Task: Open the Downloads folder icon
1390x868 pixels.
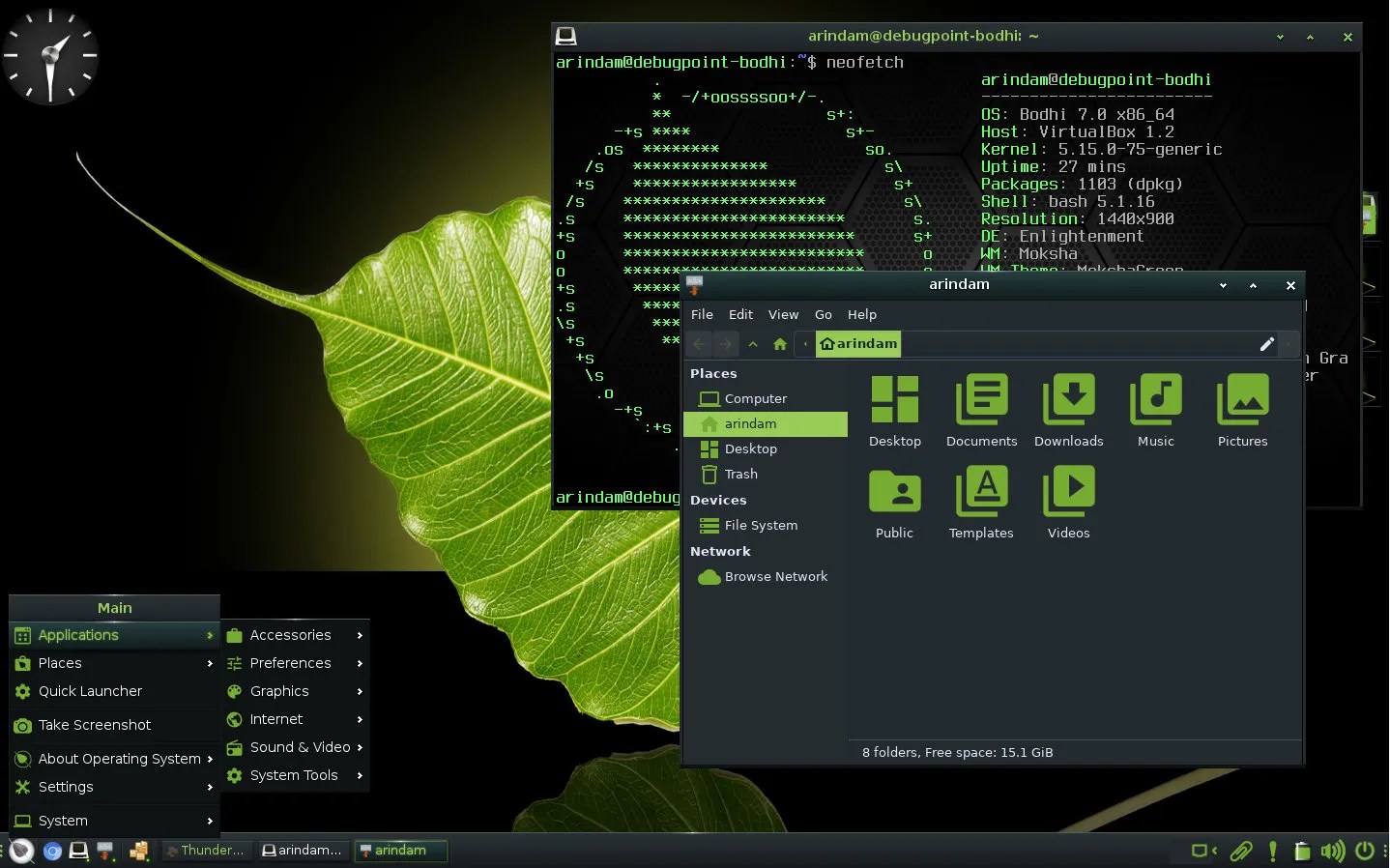Action: pos(1068,399)
